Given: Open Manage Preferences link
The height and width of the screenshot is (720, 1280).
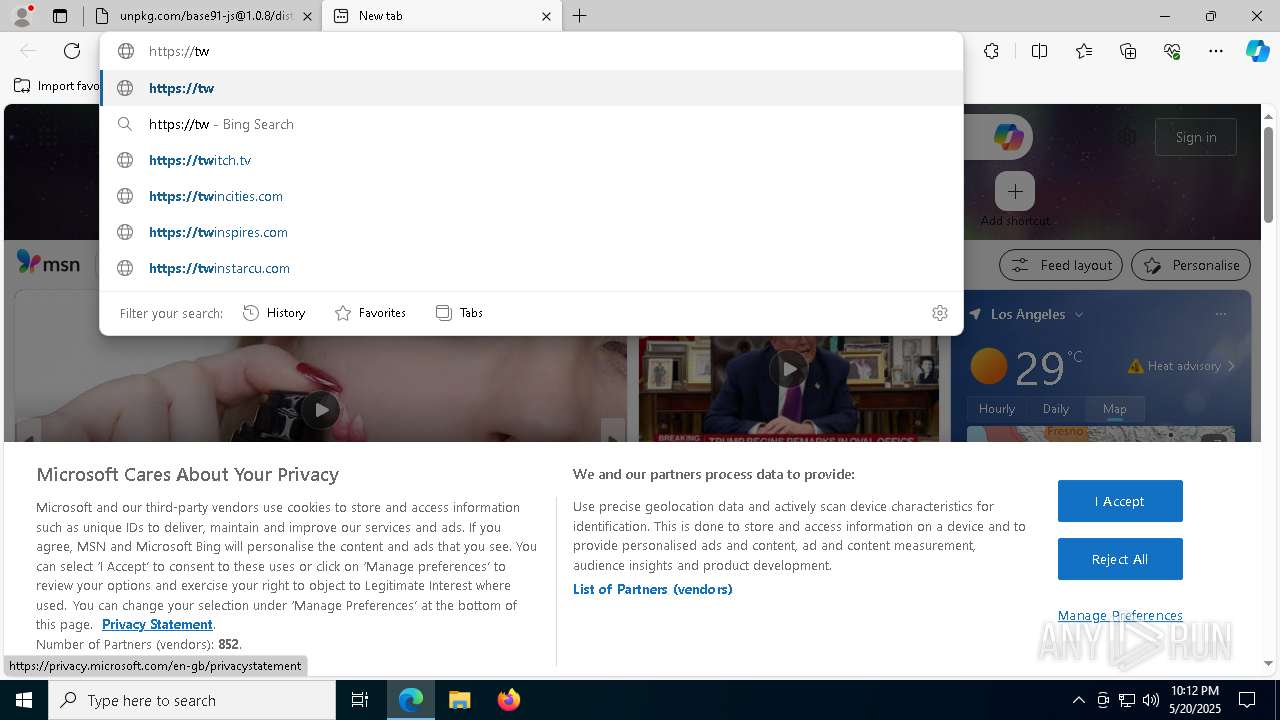Looking at the screenshot, I should [1120, 616].
